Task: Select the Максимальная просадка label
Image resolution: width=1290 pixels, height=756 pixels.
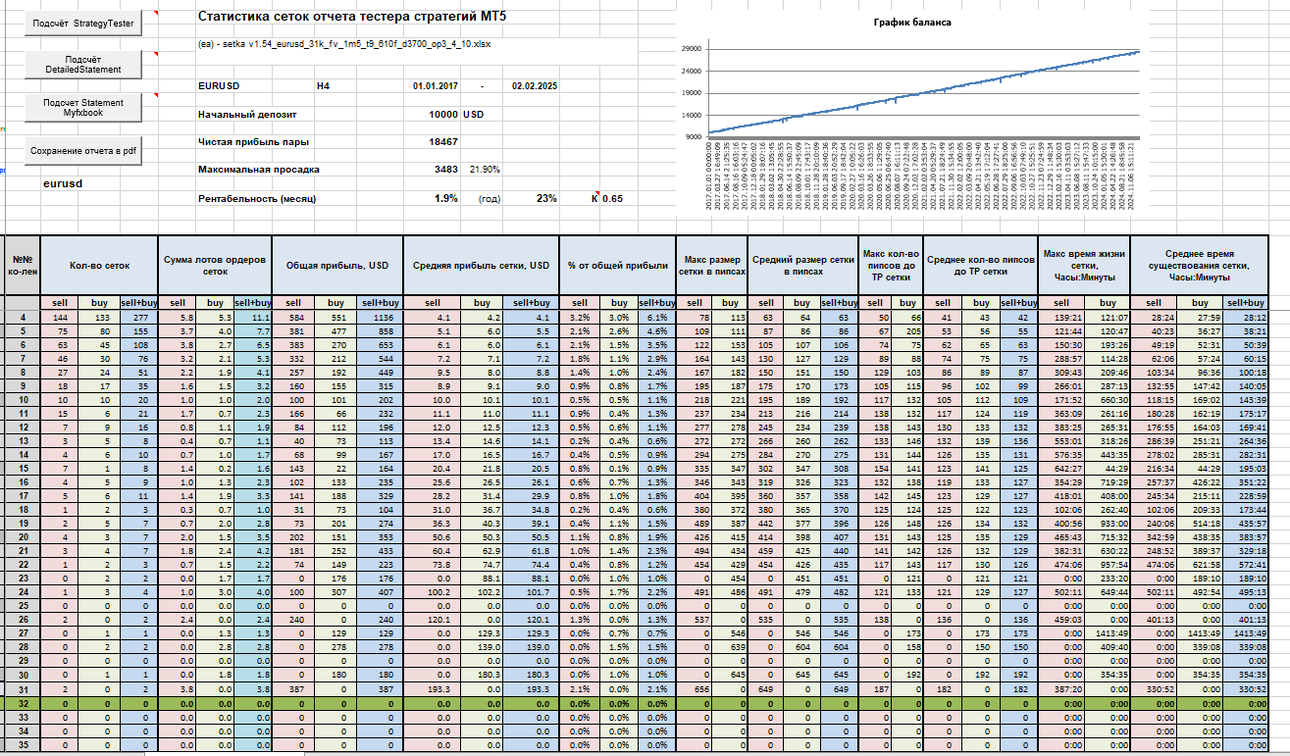Action: point(259,170)
